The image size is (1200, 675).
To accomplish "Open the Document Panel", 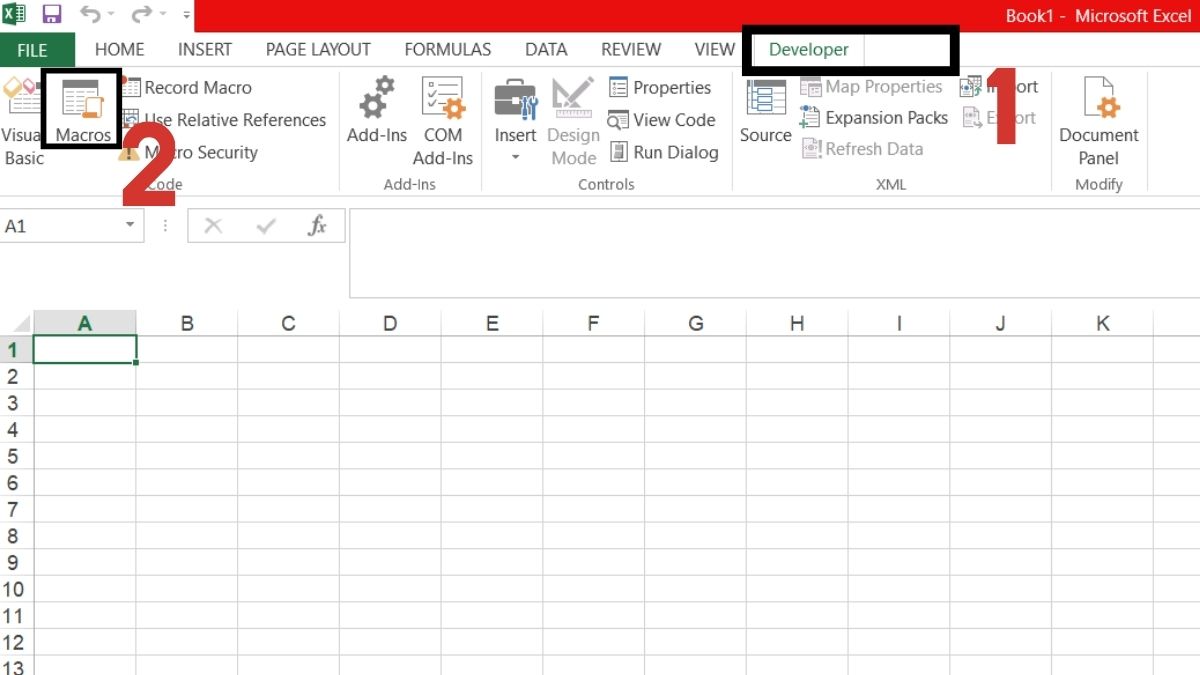I will point(1099,120).
